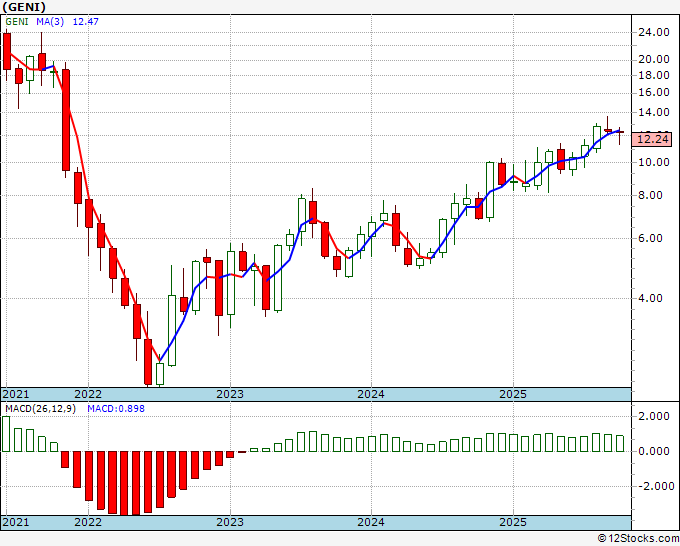Click 2025 on the MACD panel time axis
Image resolution: width=680 pixels, height=546 pixels.
pos(513,522)
